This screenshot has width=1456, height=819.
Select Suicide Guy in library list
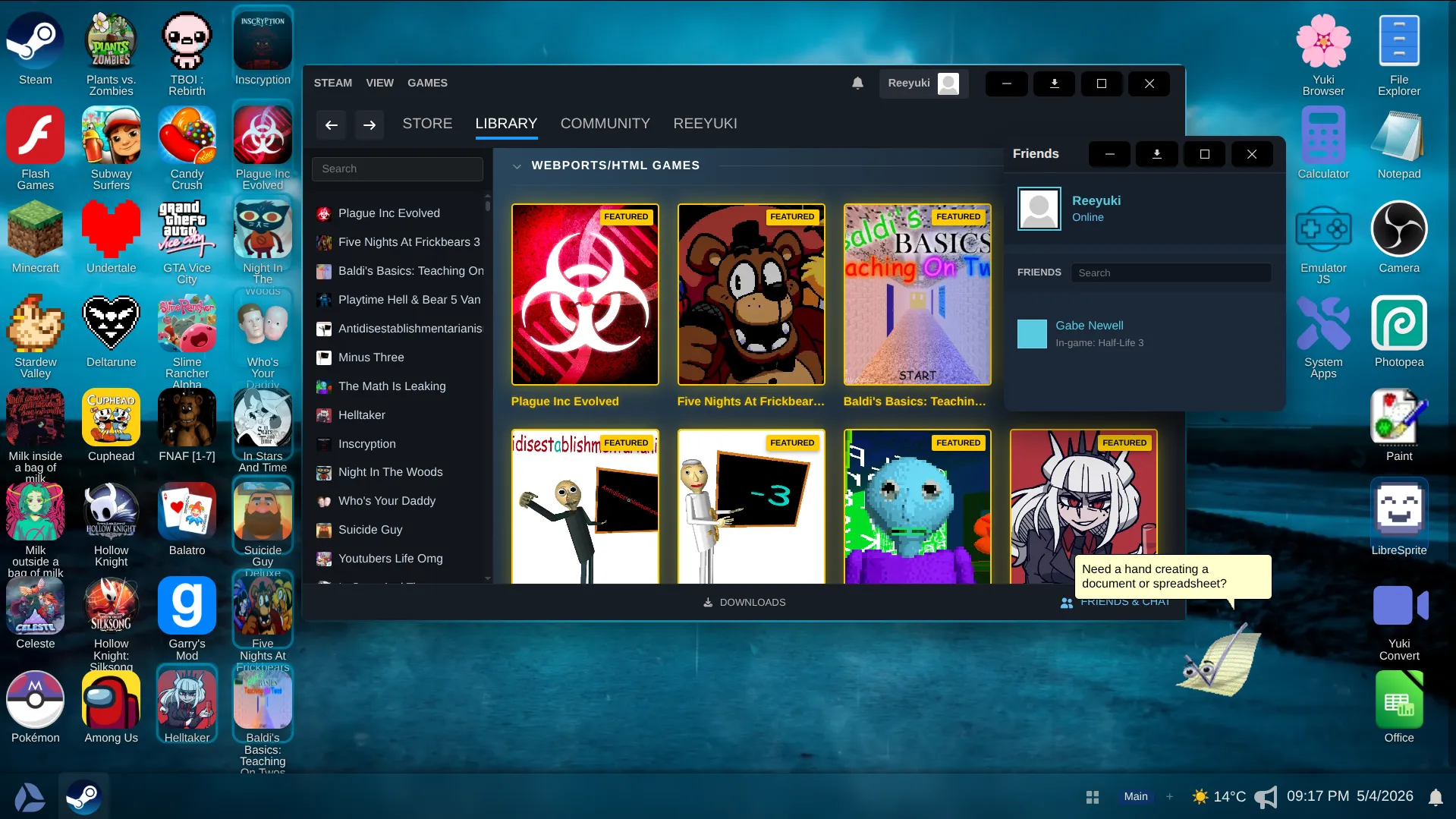(x=398, y=530)
